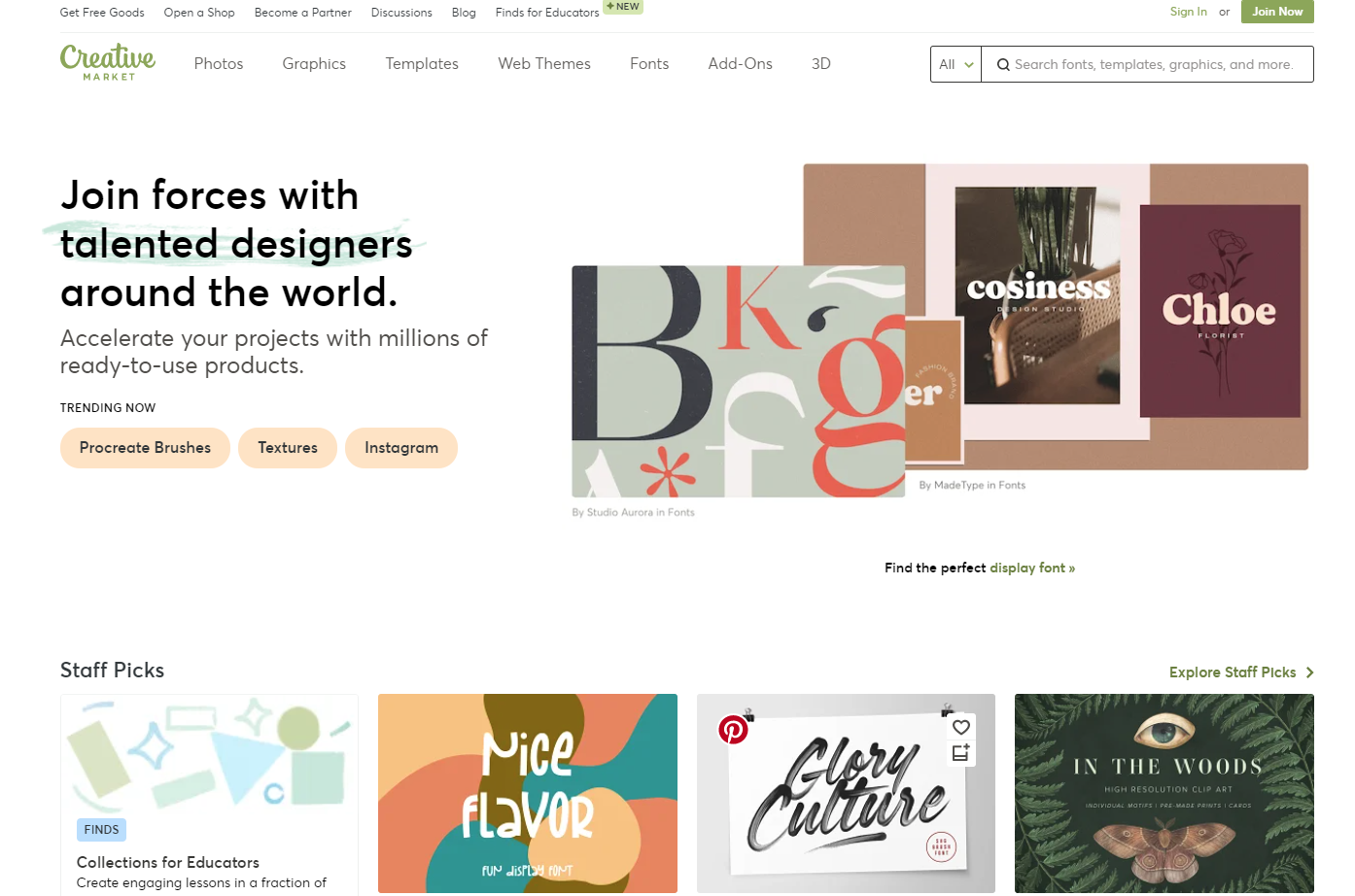Select the Textures trending tag
Image resolution: width=1355 pixels, height=896 pixels.
288,448
